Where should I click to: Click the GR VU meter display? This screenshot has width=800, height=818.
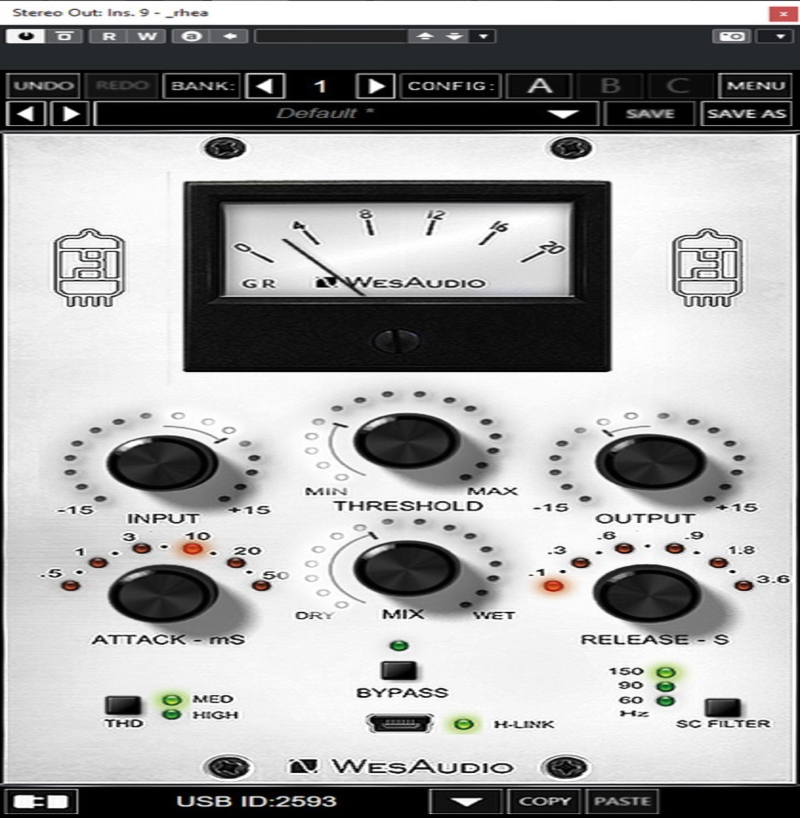click(x=397, y=250)
